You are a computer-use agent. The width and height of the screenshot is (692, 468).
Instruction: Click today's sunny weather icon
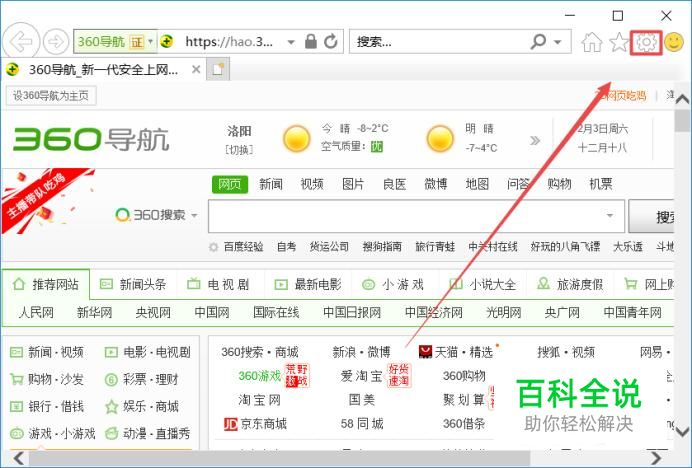pyautogui.click(x=297, y=139)
